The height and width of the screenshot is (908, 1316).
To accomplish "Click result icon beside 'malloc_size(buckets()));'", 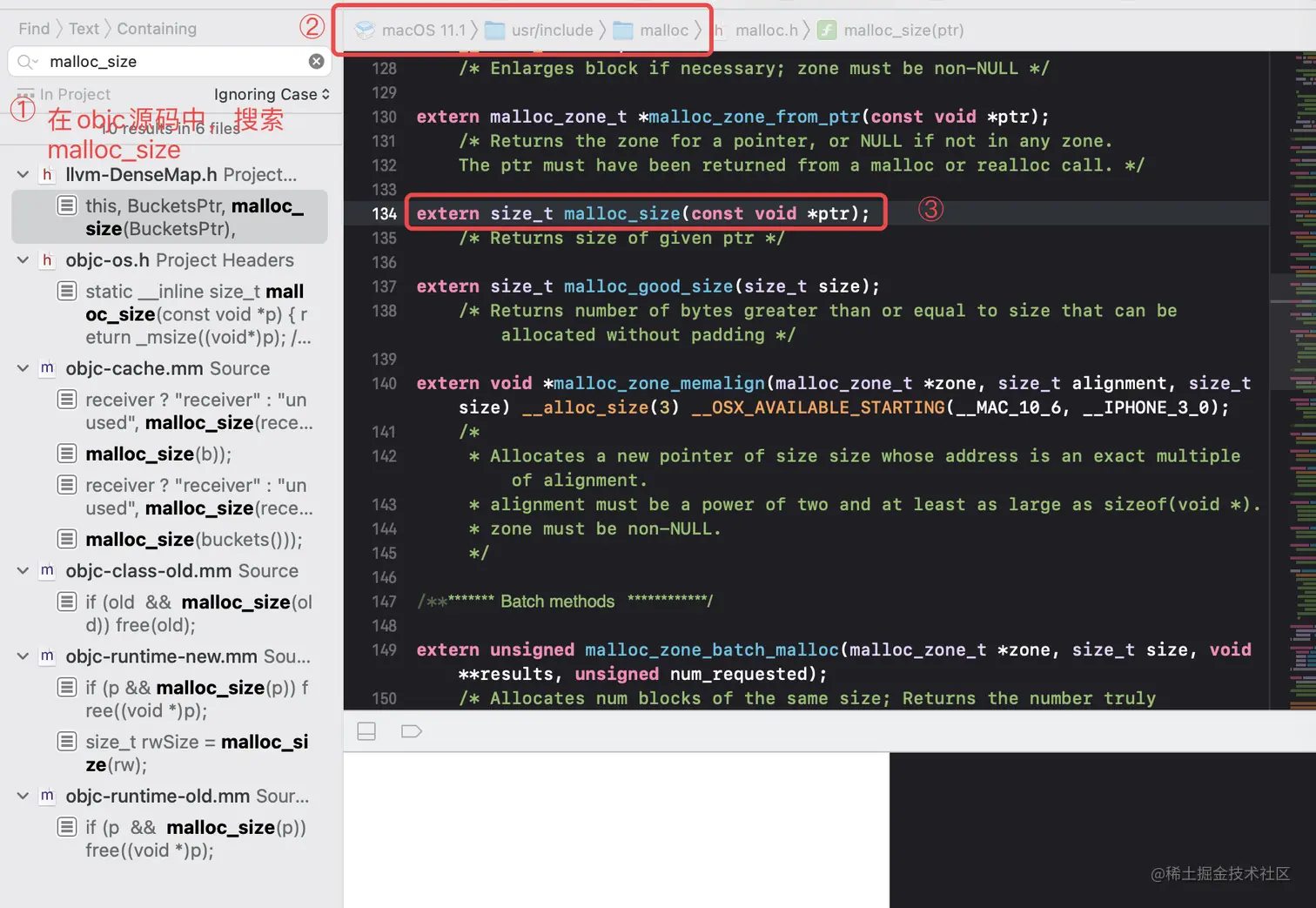I will 67,539.
